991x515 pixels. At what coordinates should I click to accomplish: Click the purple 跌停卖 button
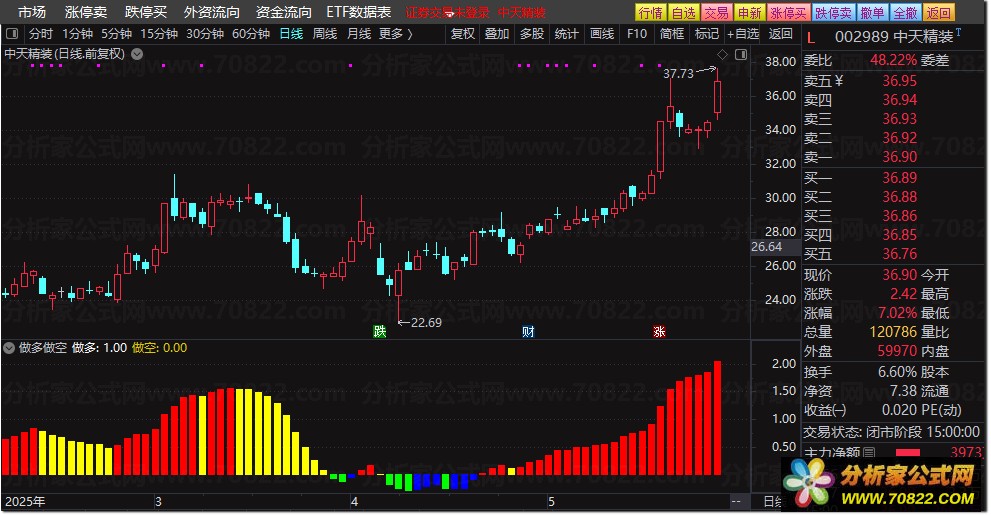pos(833,13)
